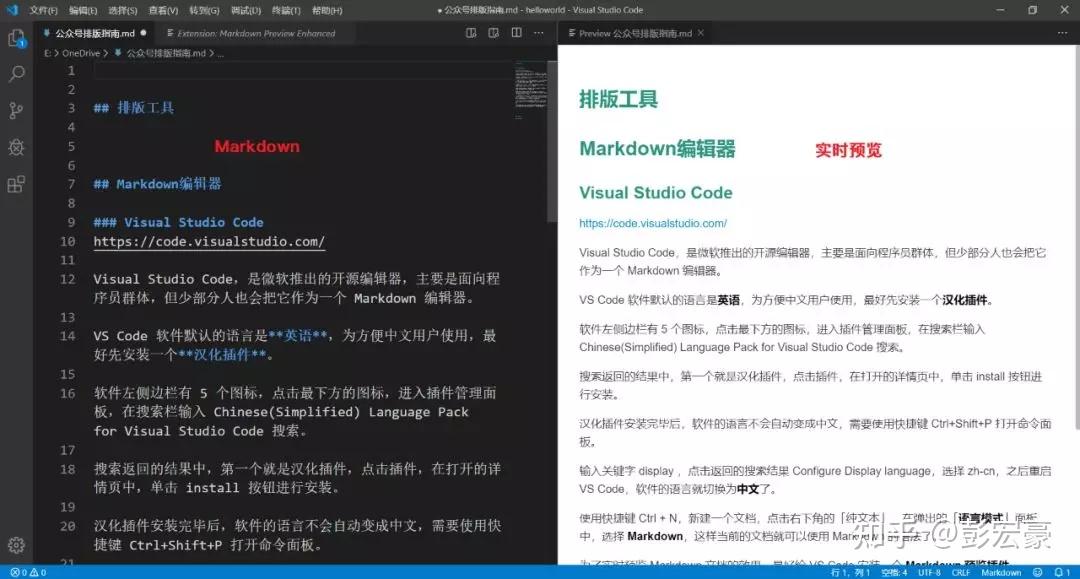Image resolution: width=1080 pixels, height=579 pixels.
Task: Click the '## Markdown编辑器' source line
Action: click(x=157, y=184)
